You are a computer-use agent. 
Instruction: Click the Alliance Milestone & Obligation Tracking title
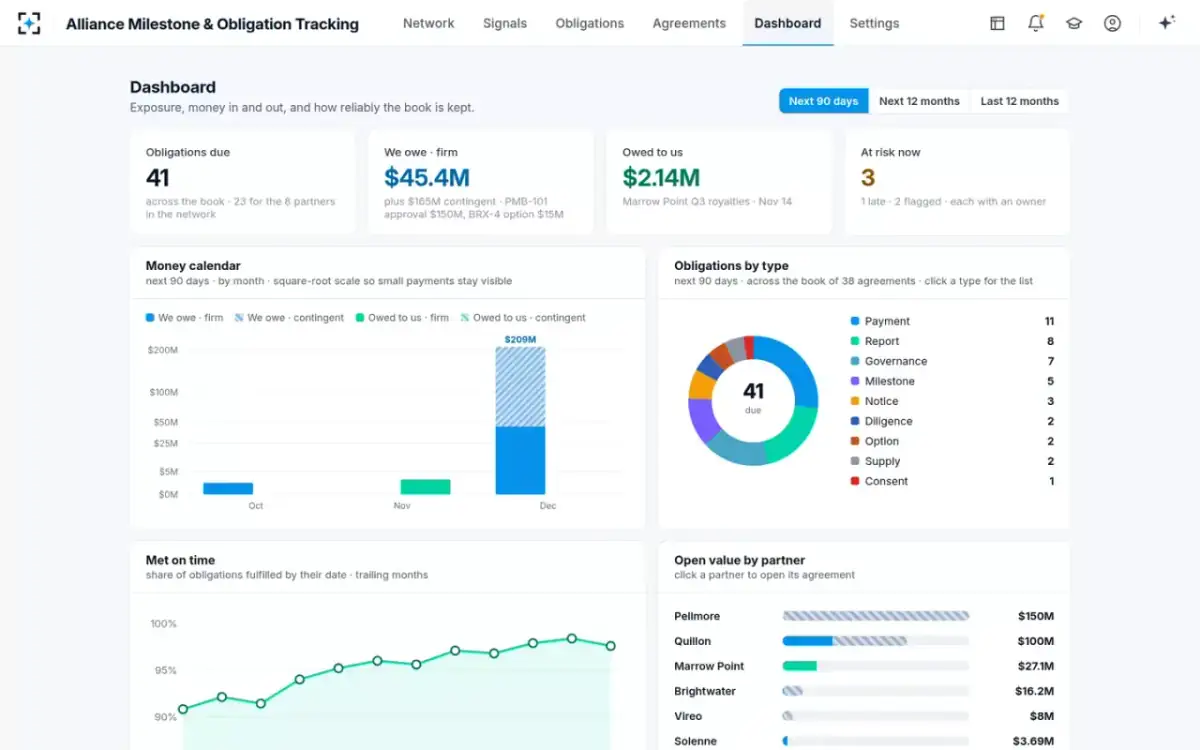(212, 24)
